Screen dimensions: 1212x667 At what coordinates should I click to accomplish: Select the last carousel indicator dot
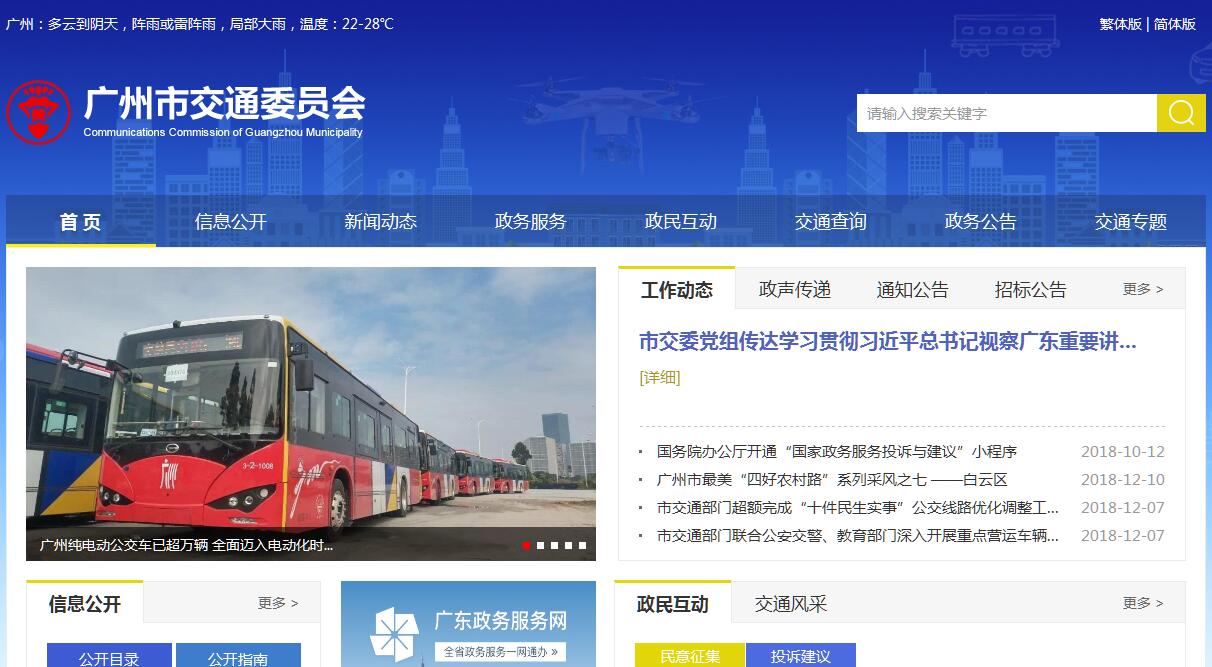(x=582, y=545)
